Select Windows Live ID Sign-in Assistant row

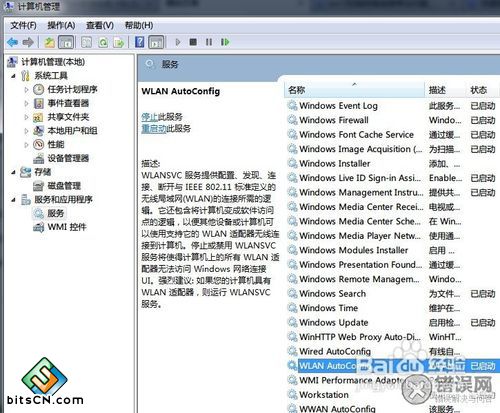click(393, 178)
